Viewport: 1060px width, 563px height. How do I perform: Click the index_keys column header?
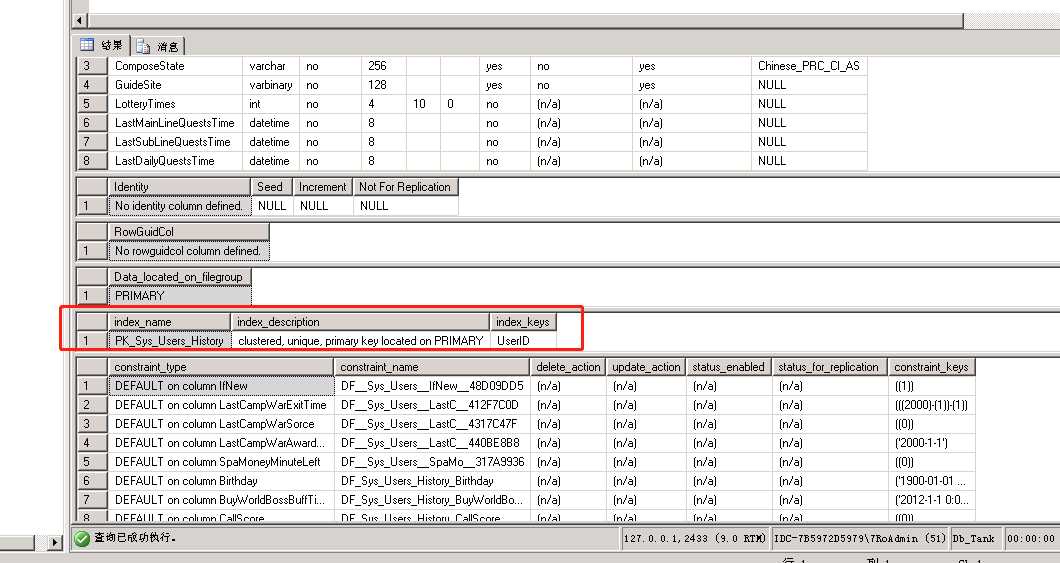coord(523,322)
